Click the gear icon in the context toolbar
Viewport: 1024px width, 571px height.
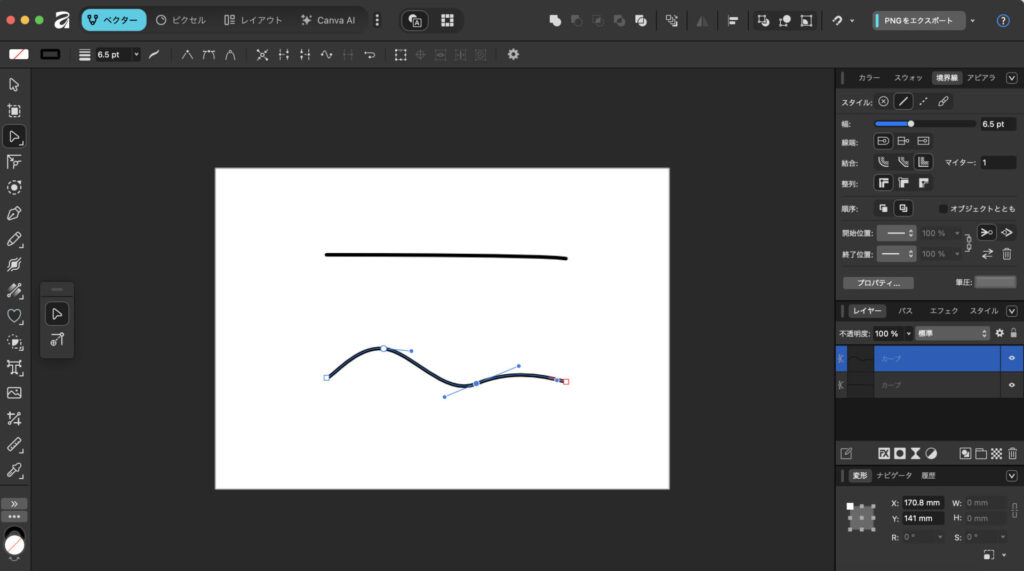tap(513, 54)
